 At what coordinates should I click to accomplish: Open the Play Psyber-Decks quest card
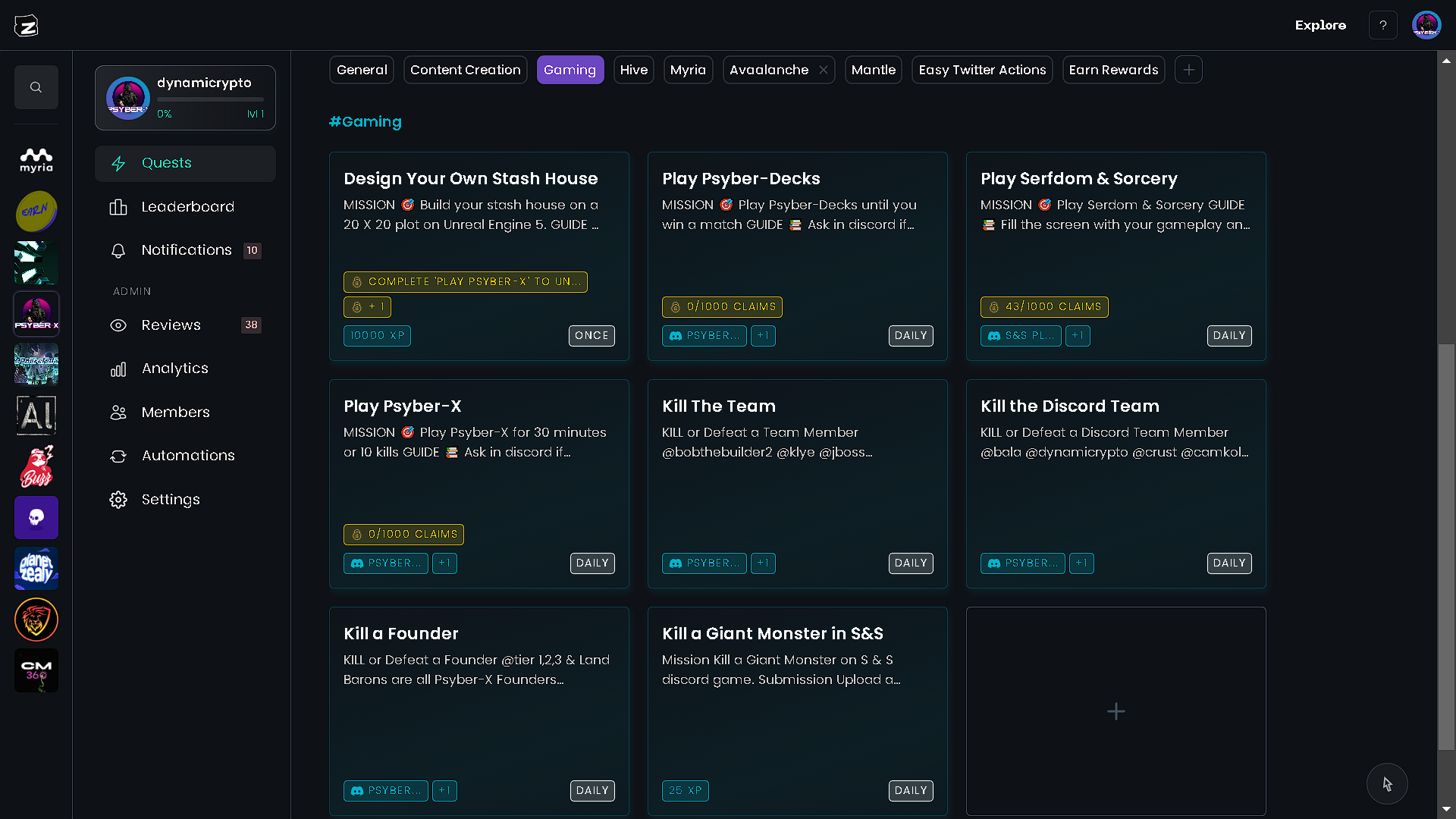click(x=798, y=256)
